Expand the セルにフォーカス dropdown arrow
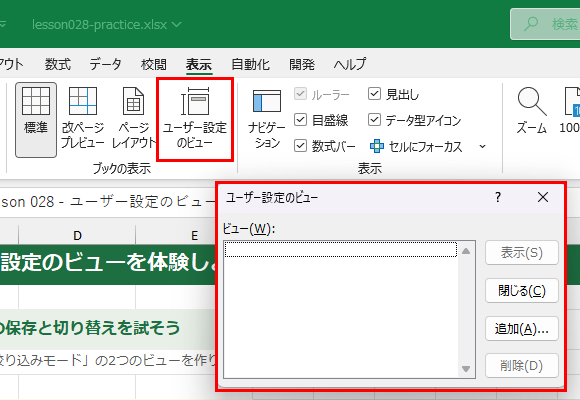The image size is (580, 400). pos(482,146)
